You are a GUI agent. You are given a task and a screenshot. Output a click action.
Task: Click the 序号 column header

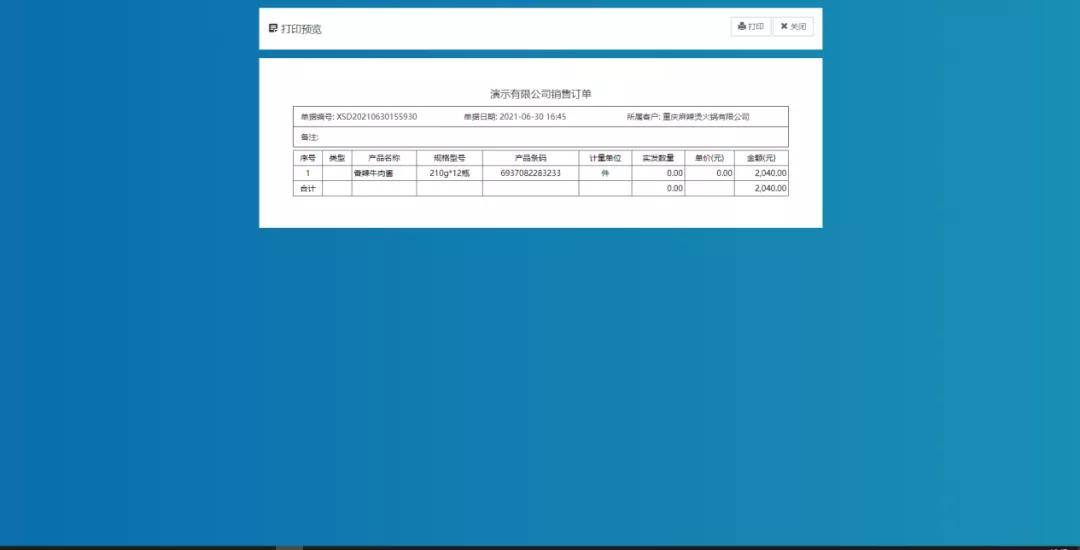point(307,158)
